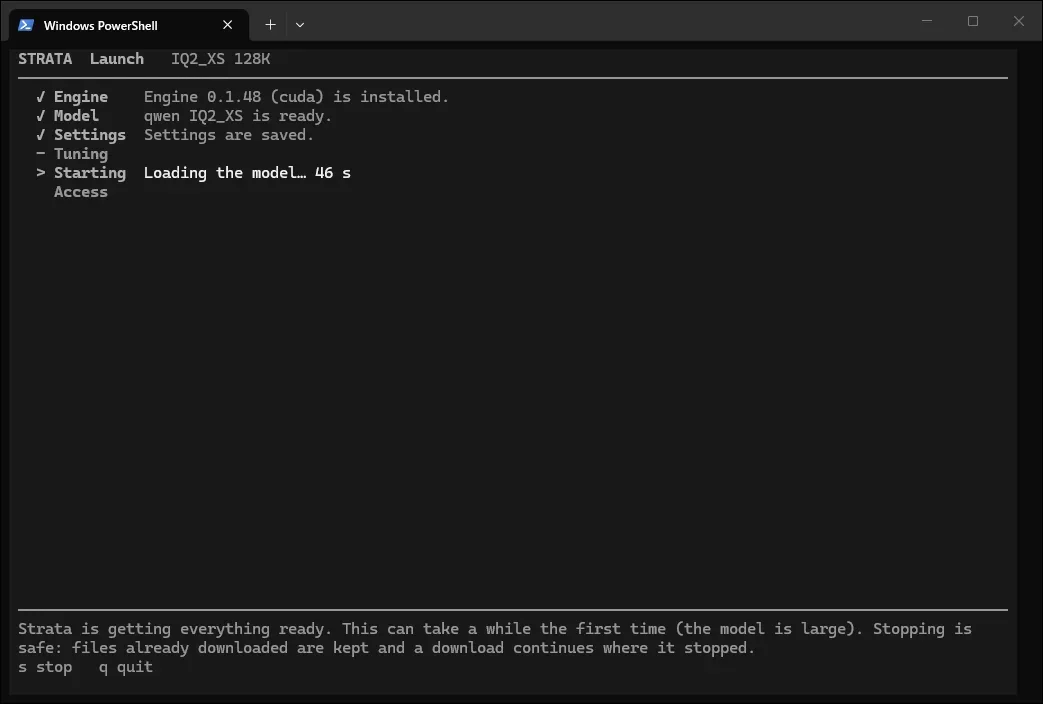Click the Tuning step label
1043x704 pixels.
click(x=80, y=154)
